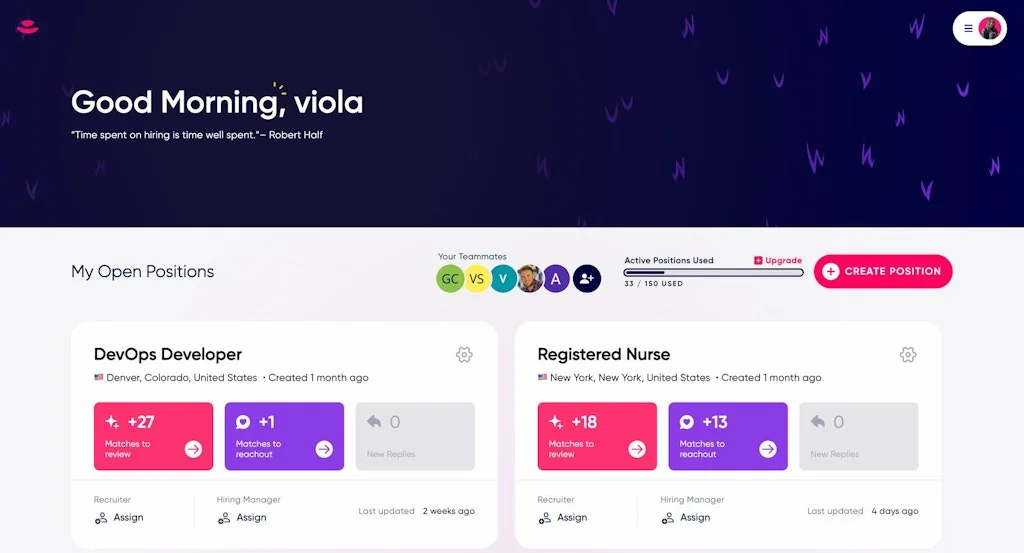The image size is (1024, 553).
Task: Open the hamburger profile menu
Action: click(x=979, y=29)
